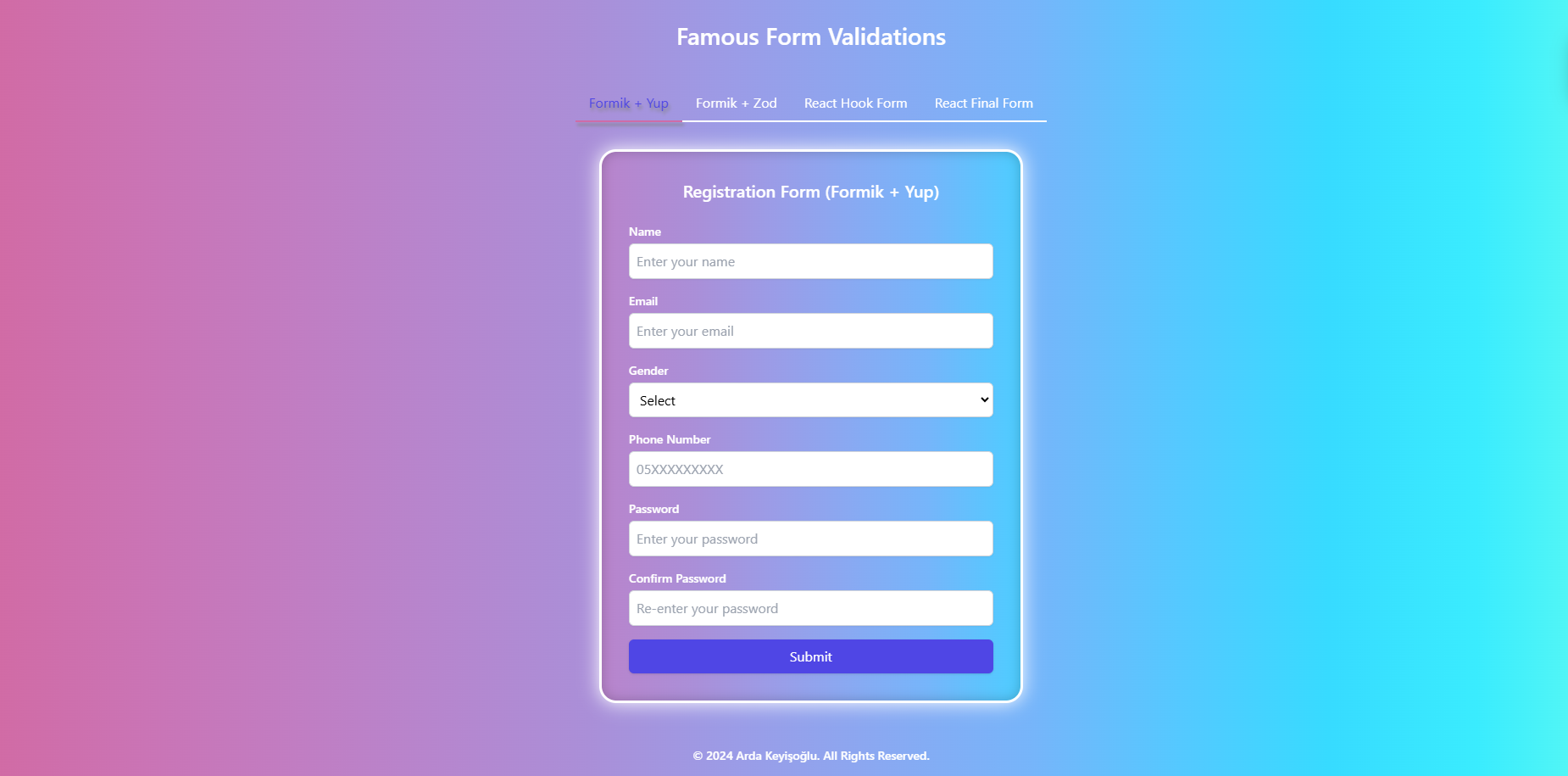1568x776 pixels.
Task: Switch to the Formik + Yup tab
Action: pos(629,103)
